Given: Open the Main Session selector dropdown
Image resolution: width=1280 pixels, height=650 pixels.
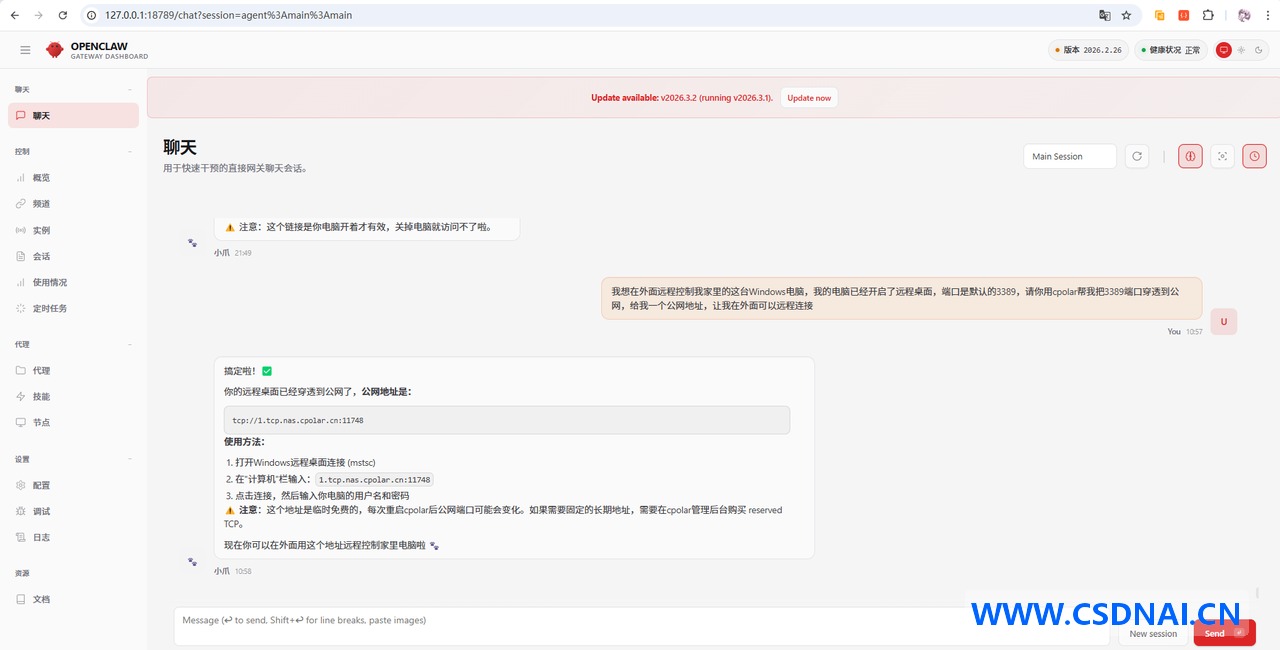Looking at the screenshot, I should click(1069, 156).
